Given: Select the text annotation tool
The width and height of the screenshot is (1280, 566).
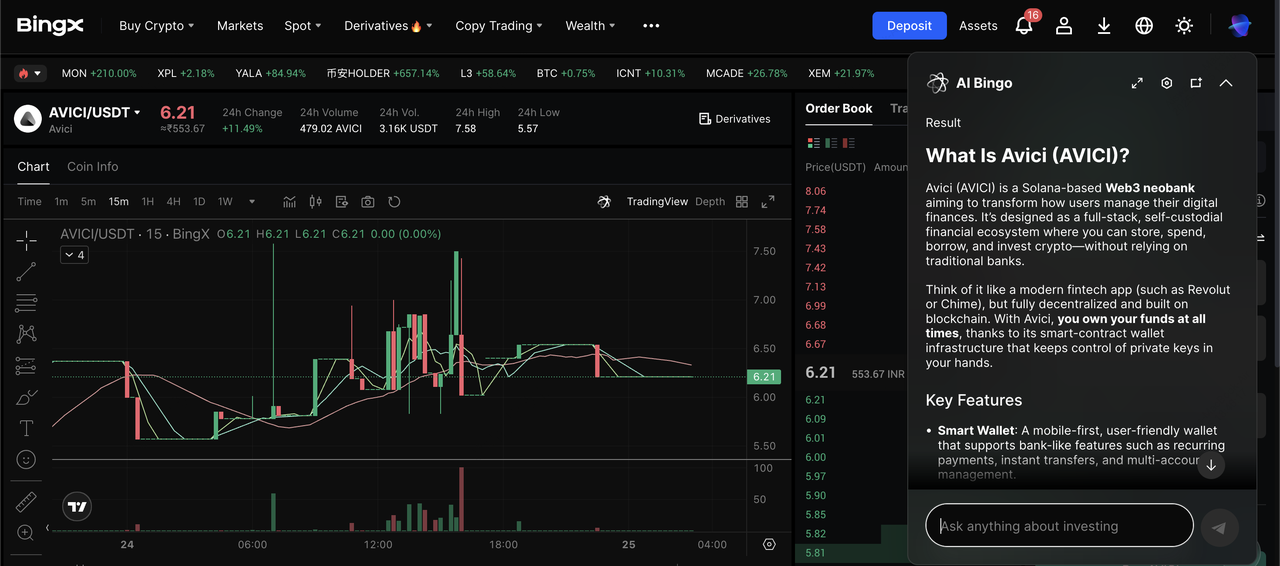Looking at the screenshot, I should [x=26, y=428].
